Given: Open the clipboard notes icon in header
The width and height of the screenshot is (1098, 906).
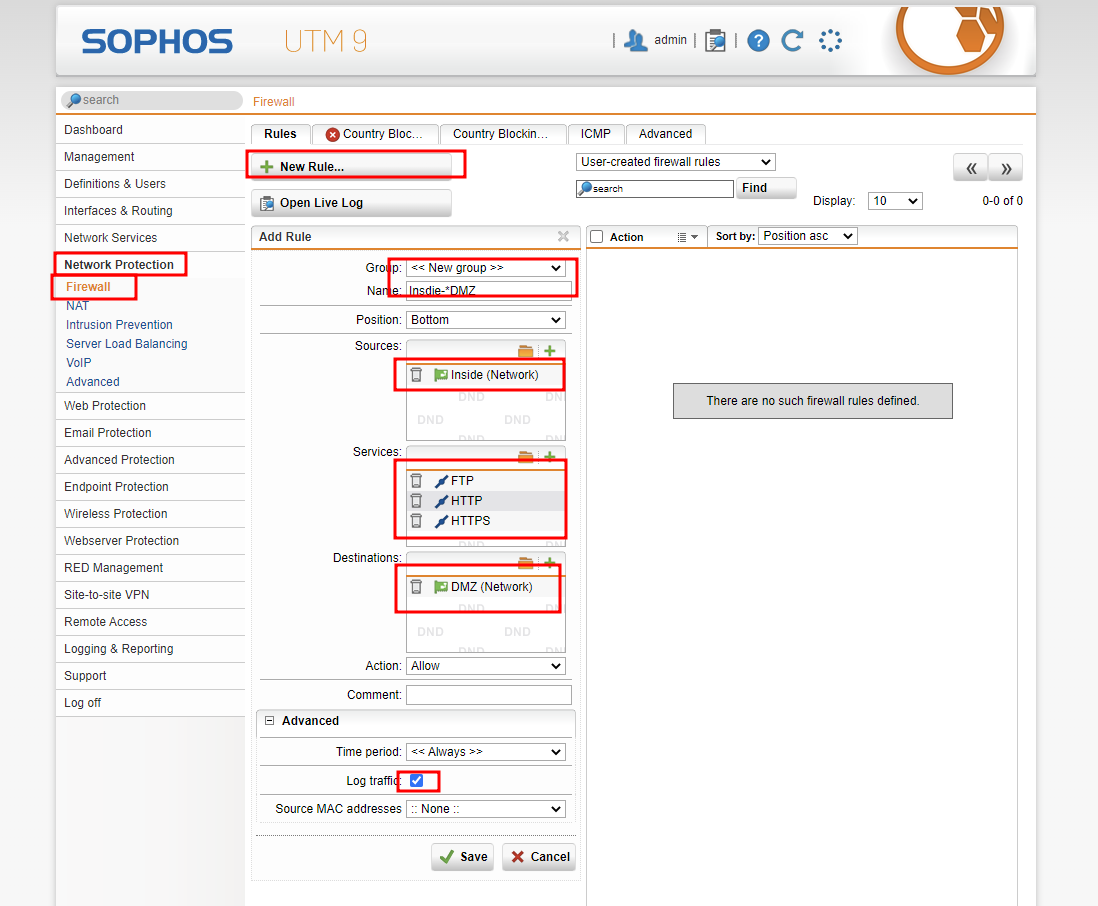Looking at the screenshot, I should pyautogui.click(x=715, y=41).
